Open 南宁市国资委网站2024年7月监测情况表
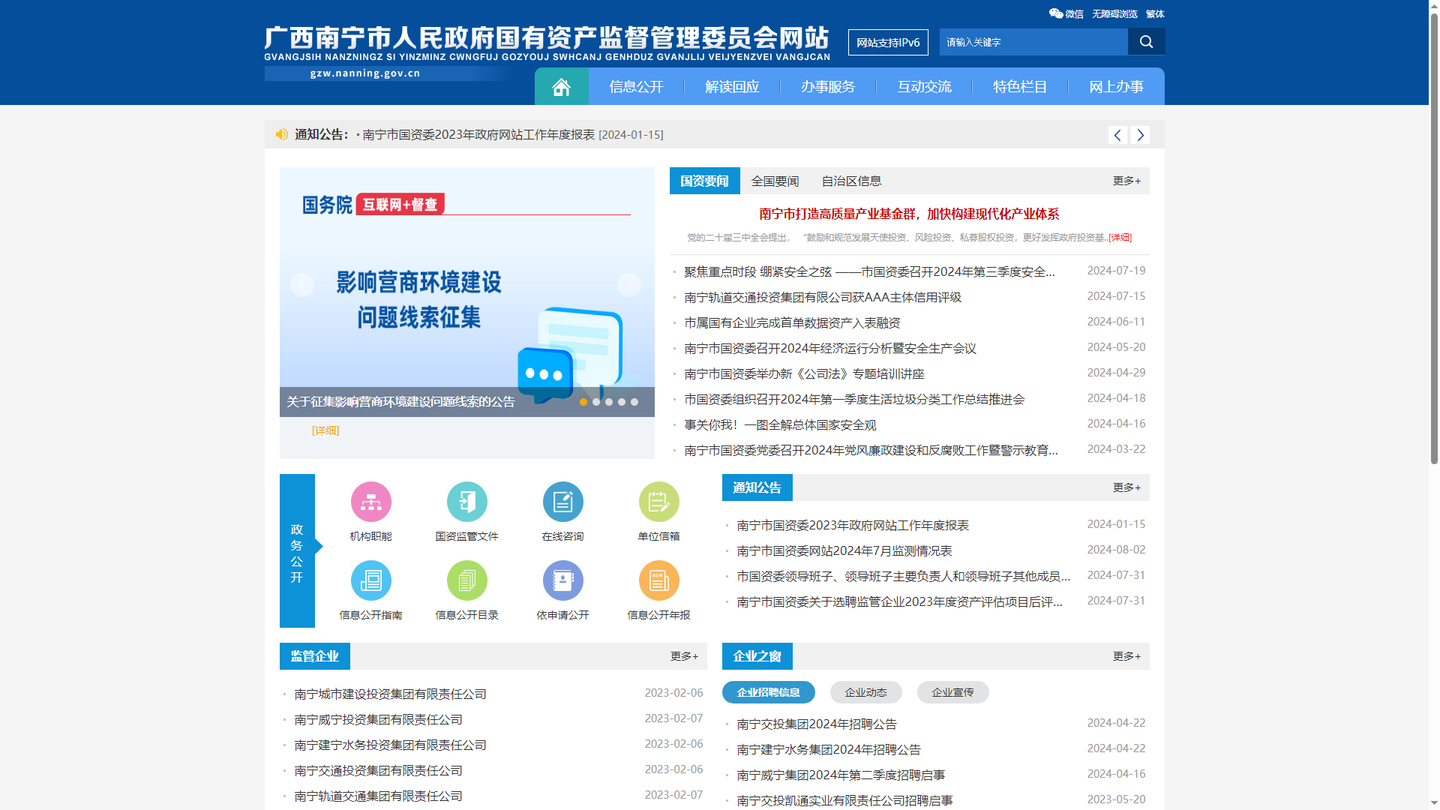The width and height of the screenshot is (1440, 810). (x=844, y=551)
